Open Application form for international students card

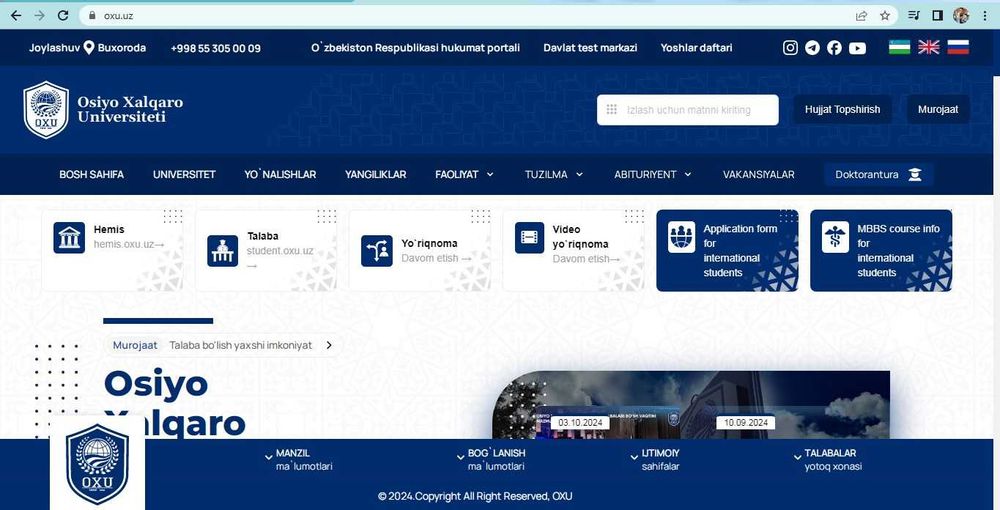[727, 251]
